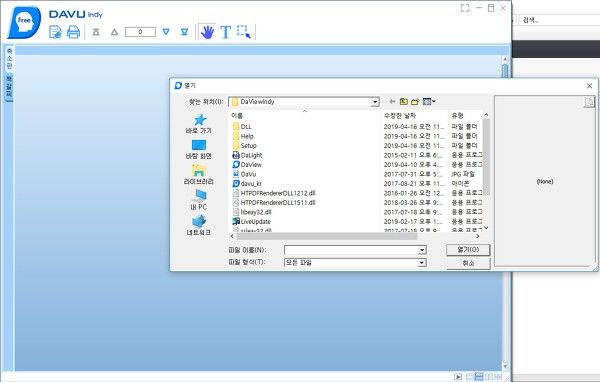Toggle the preview icon in preview pane
Viewport: 600px width, 382px height.
pyautogui.click(x=589, y=102)
